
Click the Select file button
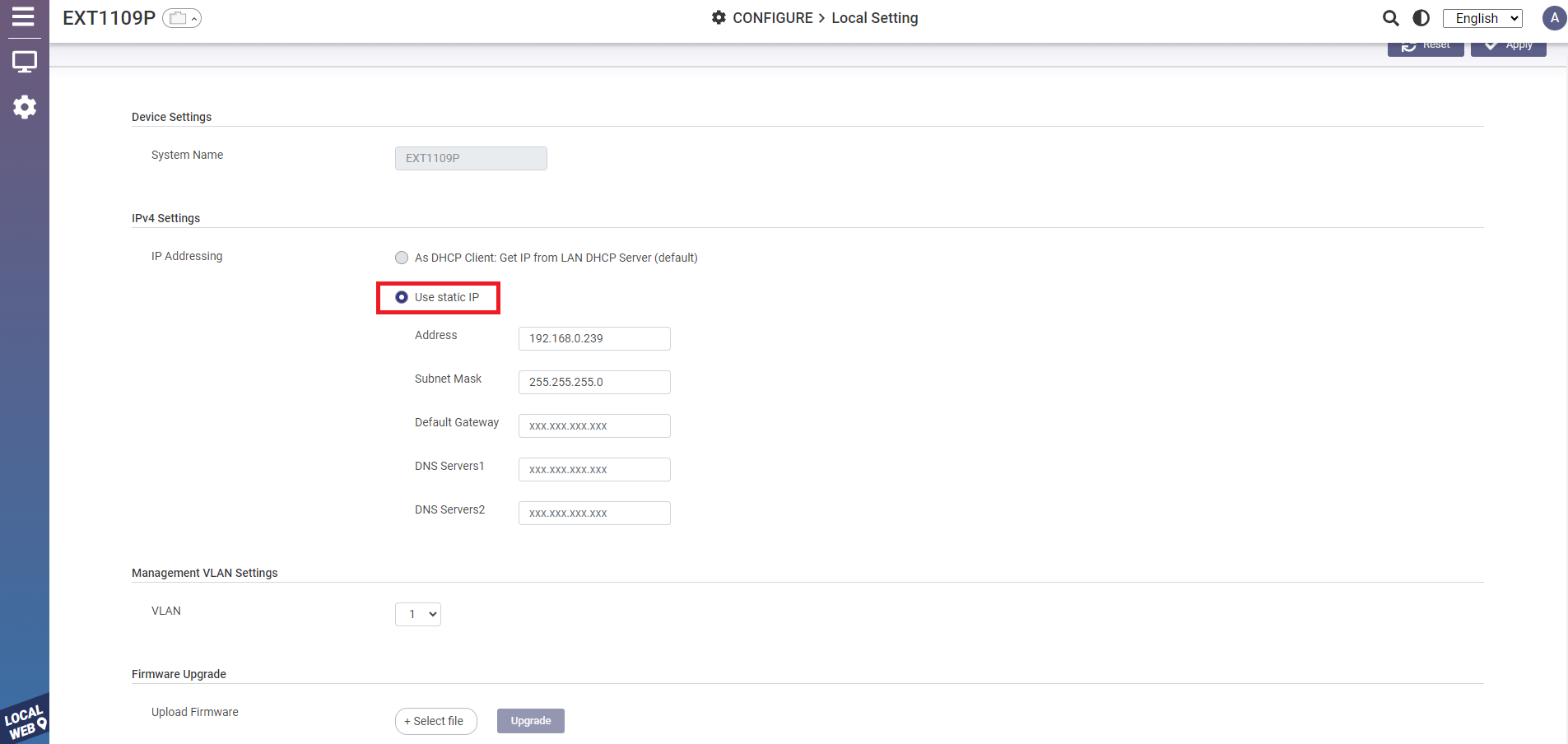point(435,721)
